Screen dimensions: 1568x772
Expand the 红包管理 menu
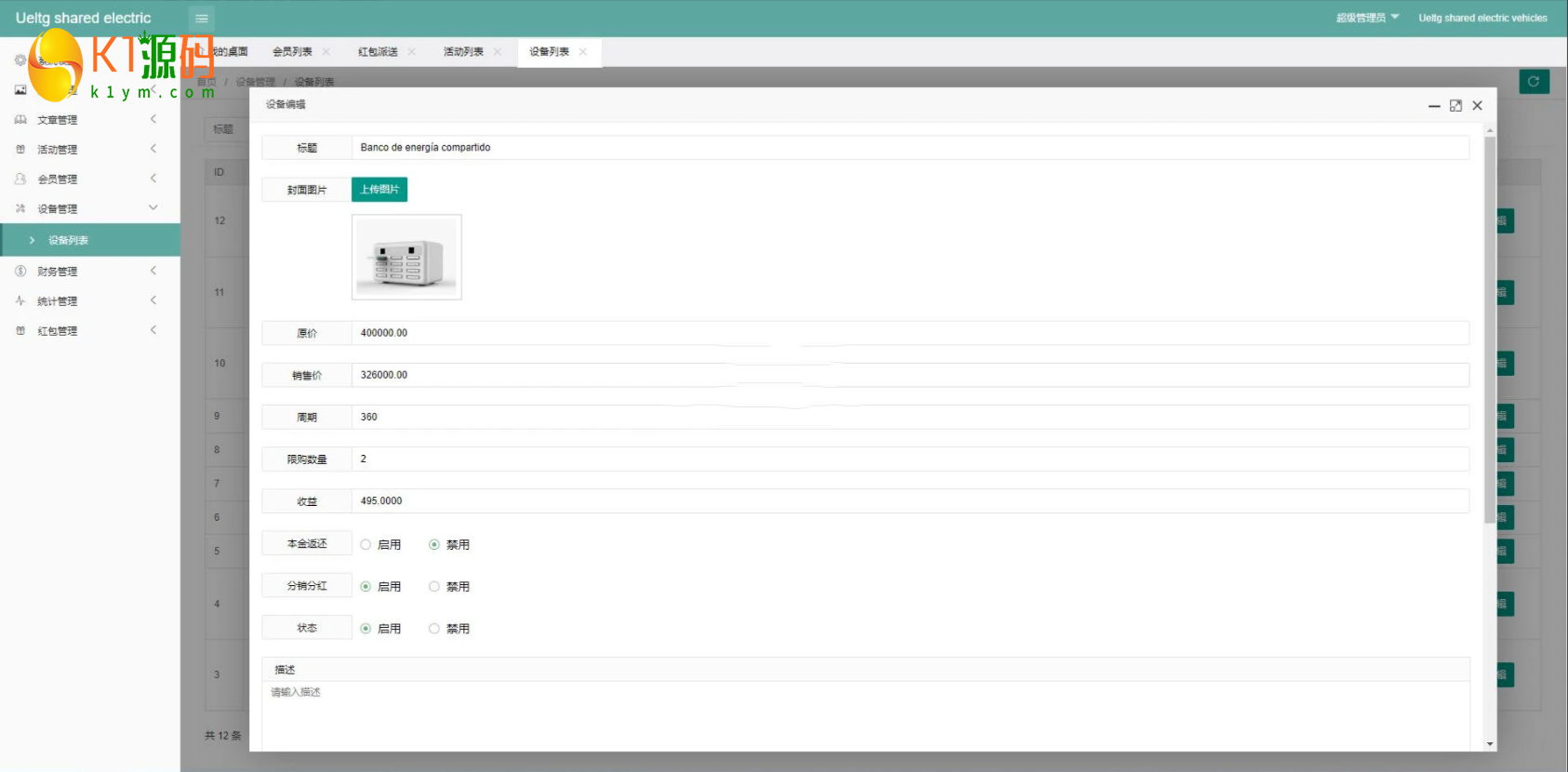(153, 330)
